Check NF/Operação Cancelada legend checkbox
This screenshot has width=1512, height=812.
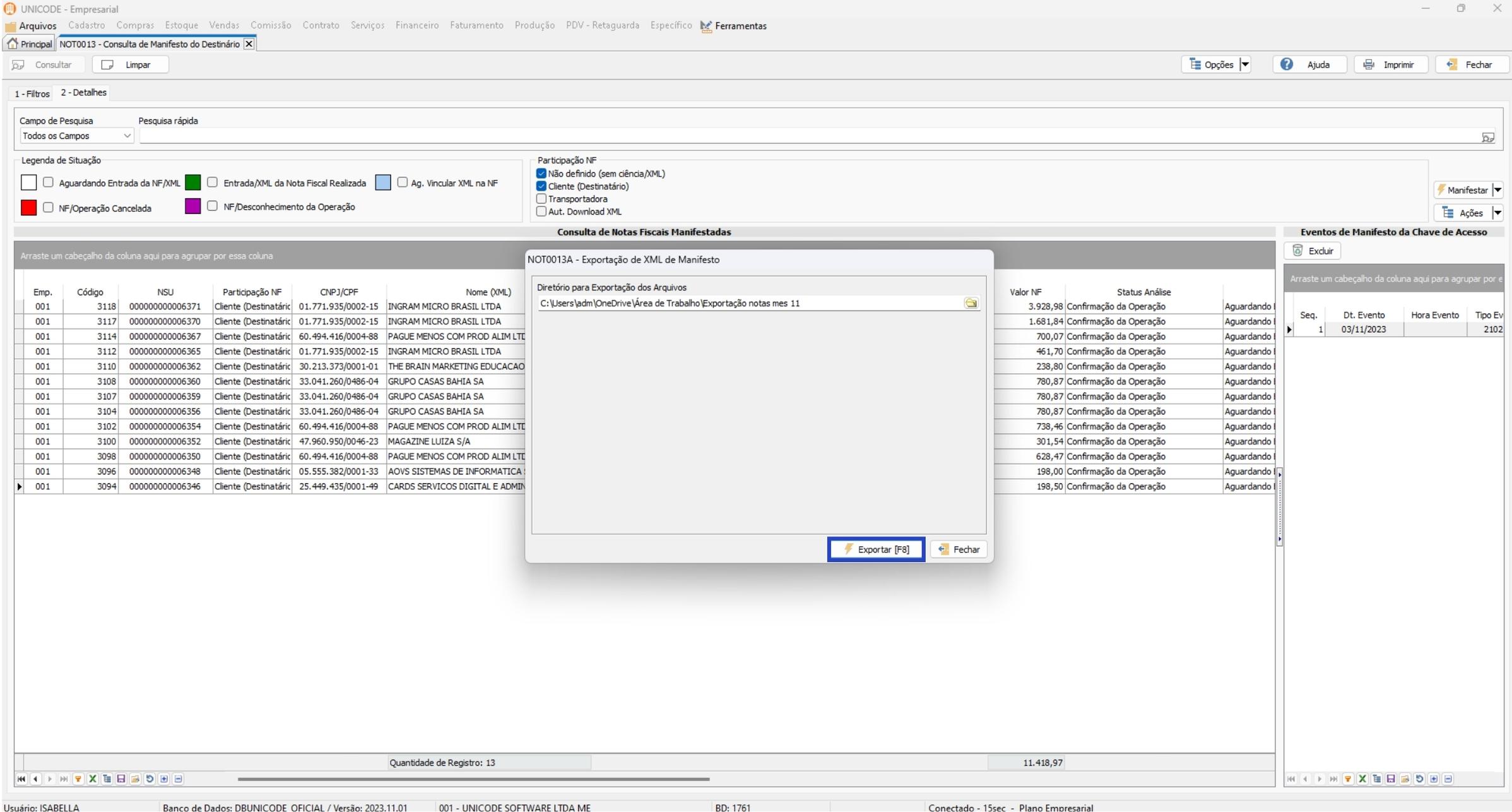(x=48, y=207)
